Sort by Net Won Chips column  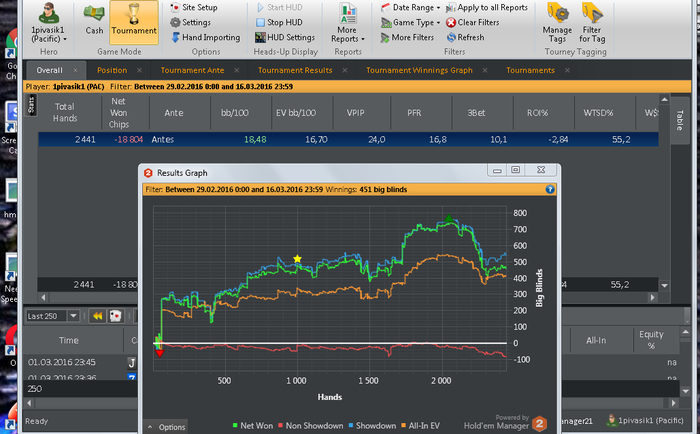coord(119,113)
